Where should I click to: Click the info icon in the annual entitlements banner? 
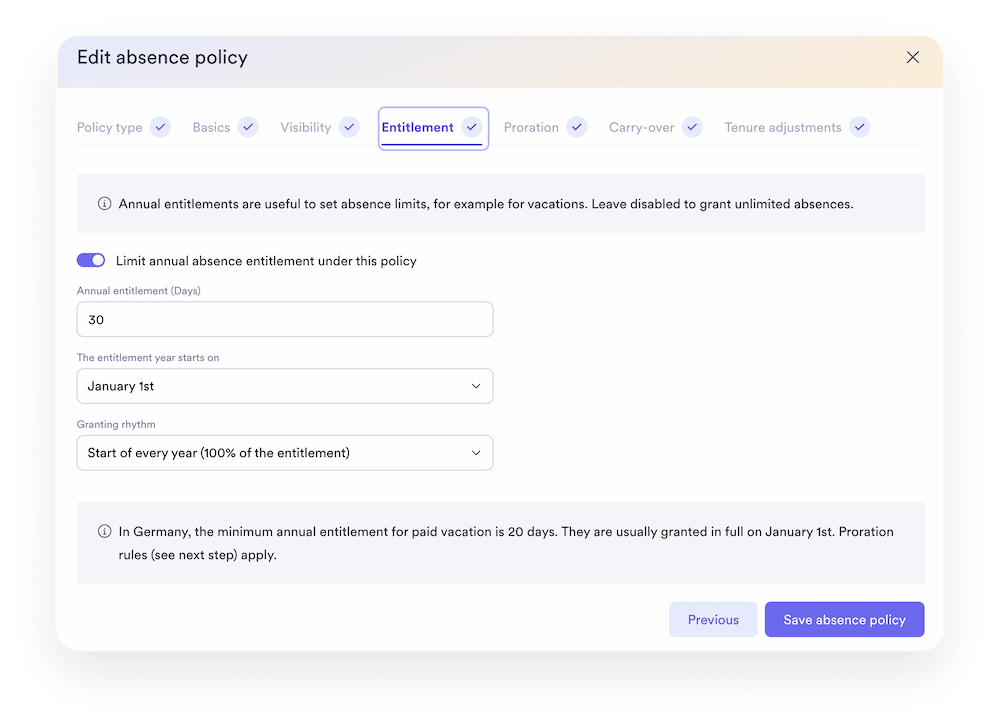click(104, 203)
